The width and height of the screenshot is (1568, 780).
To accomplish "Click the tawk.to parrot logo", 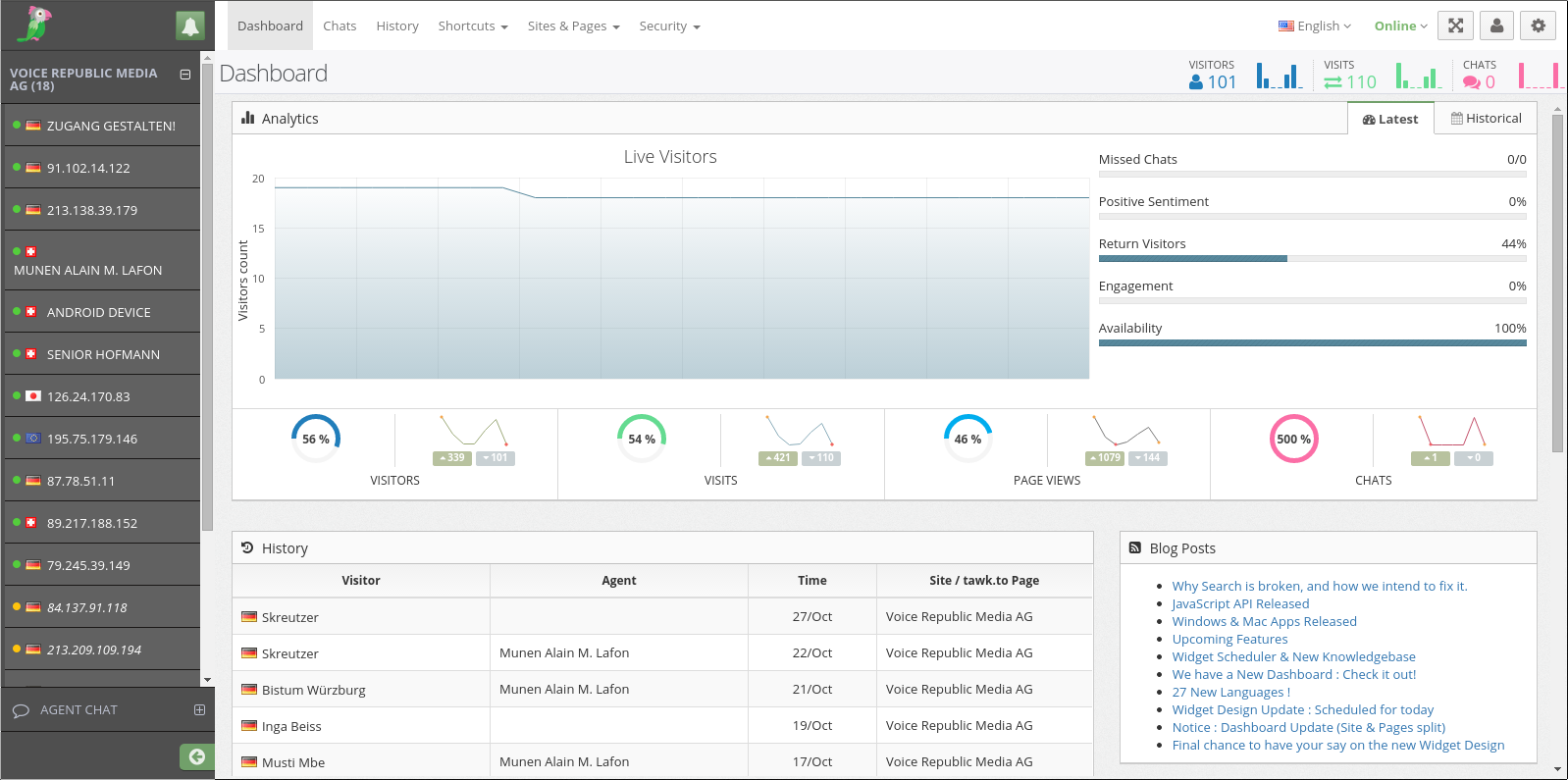I will [34, 25].
